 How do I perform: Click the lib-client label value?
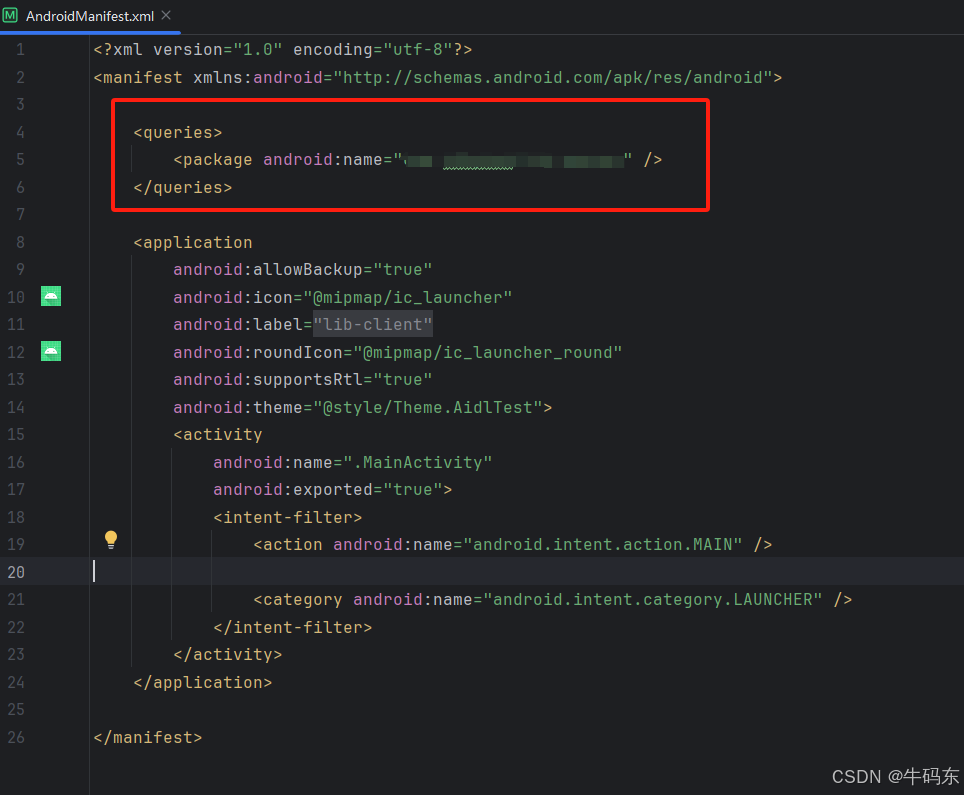pyautogui.click(x=372, y=323)
